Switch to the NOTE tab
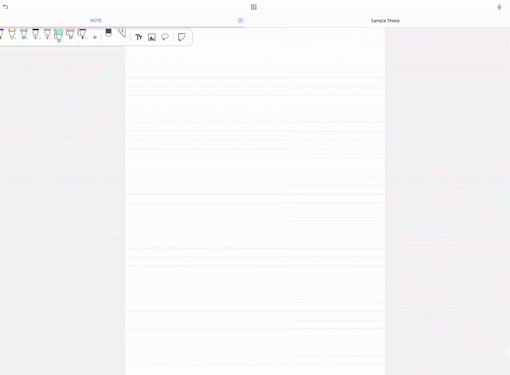Viewport: 510px width, 375px height. pos(96,20)
